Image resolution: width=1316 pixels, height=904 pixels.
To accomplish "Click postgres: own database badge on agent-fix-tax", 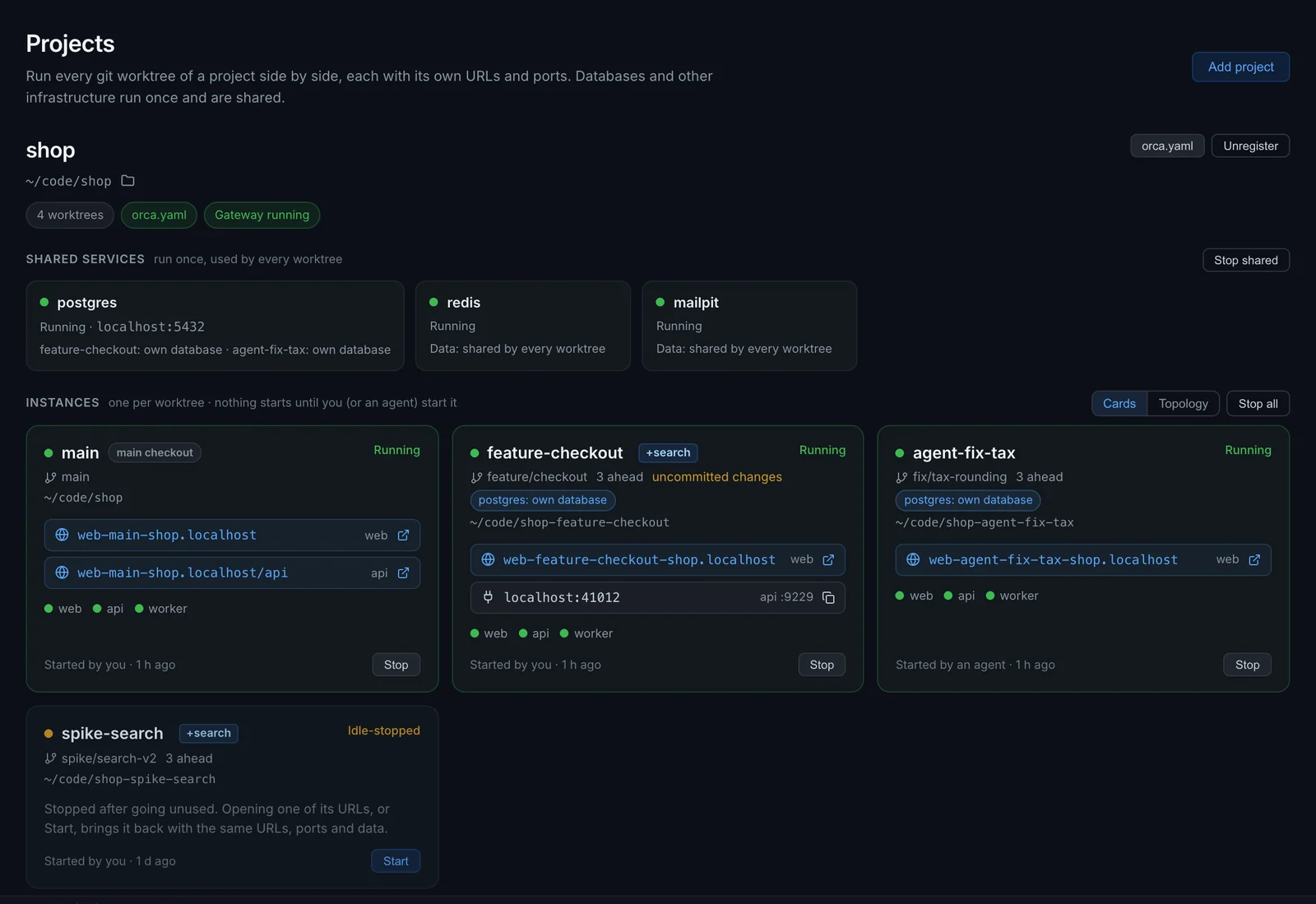I will 968,500.
